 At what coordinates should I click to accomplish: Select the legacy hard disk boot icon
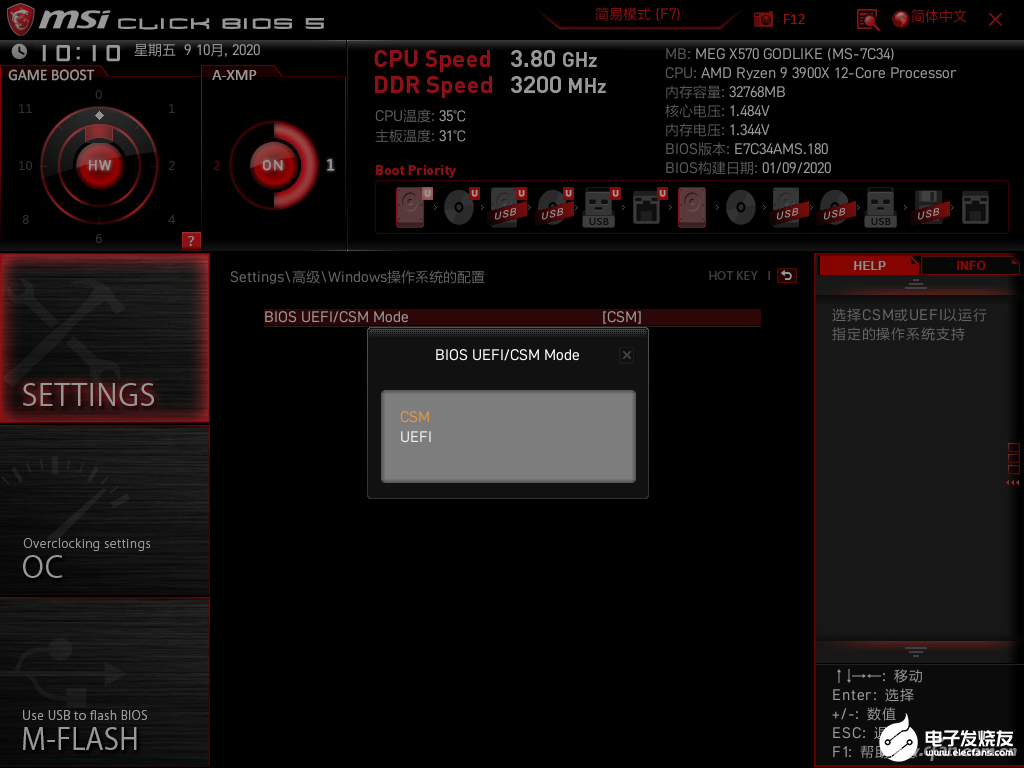(x=692, y=207)
